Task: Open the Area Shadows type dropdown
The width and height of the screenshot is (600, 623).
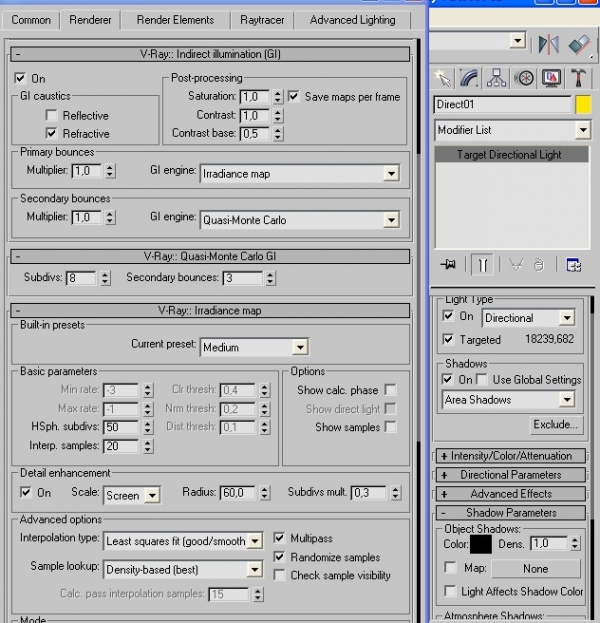Action: [x=509, y=400]
